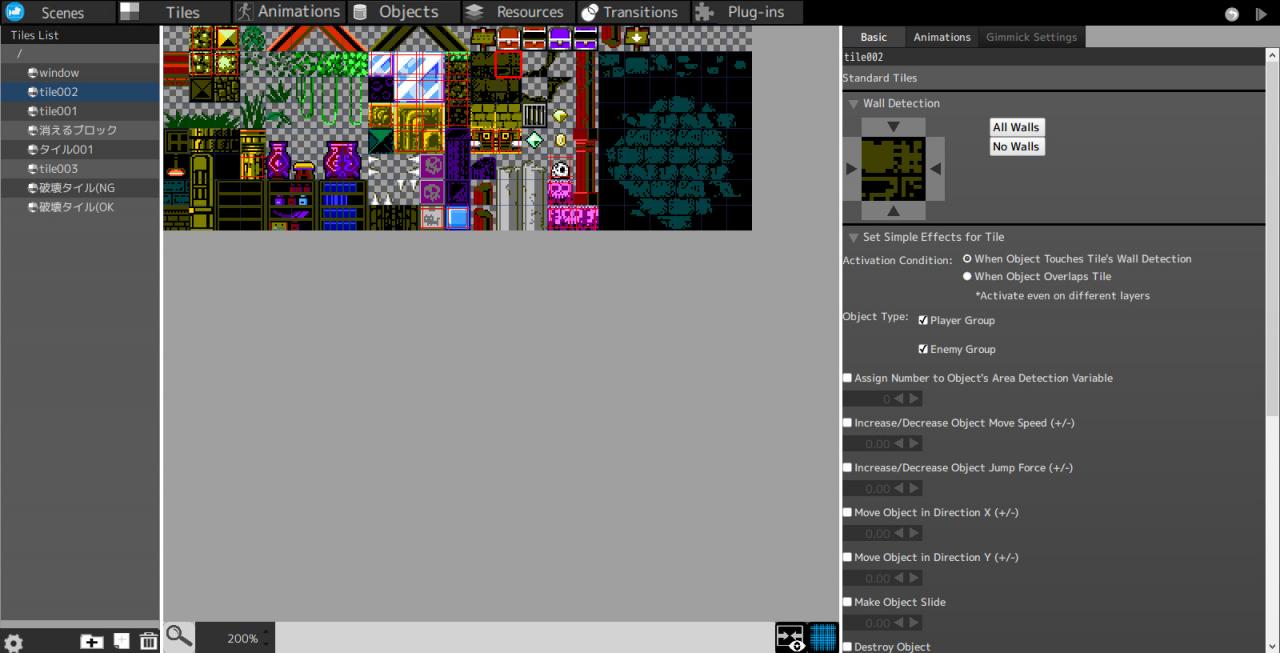This screenshot has width=1280, height=653.
Task: Select the tile002 tileset
Action: coord(80,92)
